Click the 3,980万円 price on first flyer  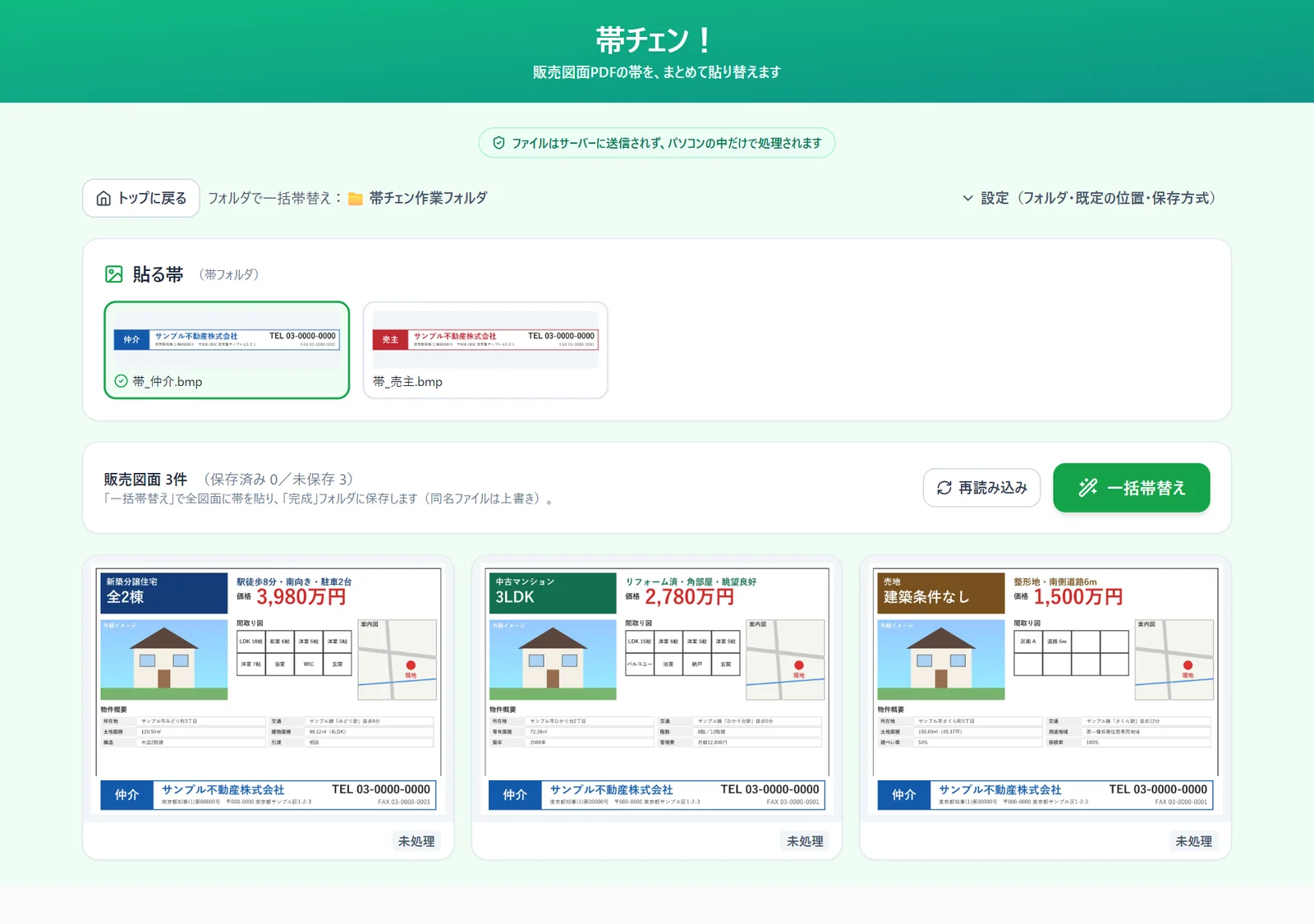click(301, 597)
